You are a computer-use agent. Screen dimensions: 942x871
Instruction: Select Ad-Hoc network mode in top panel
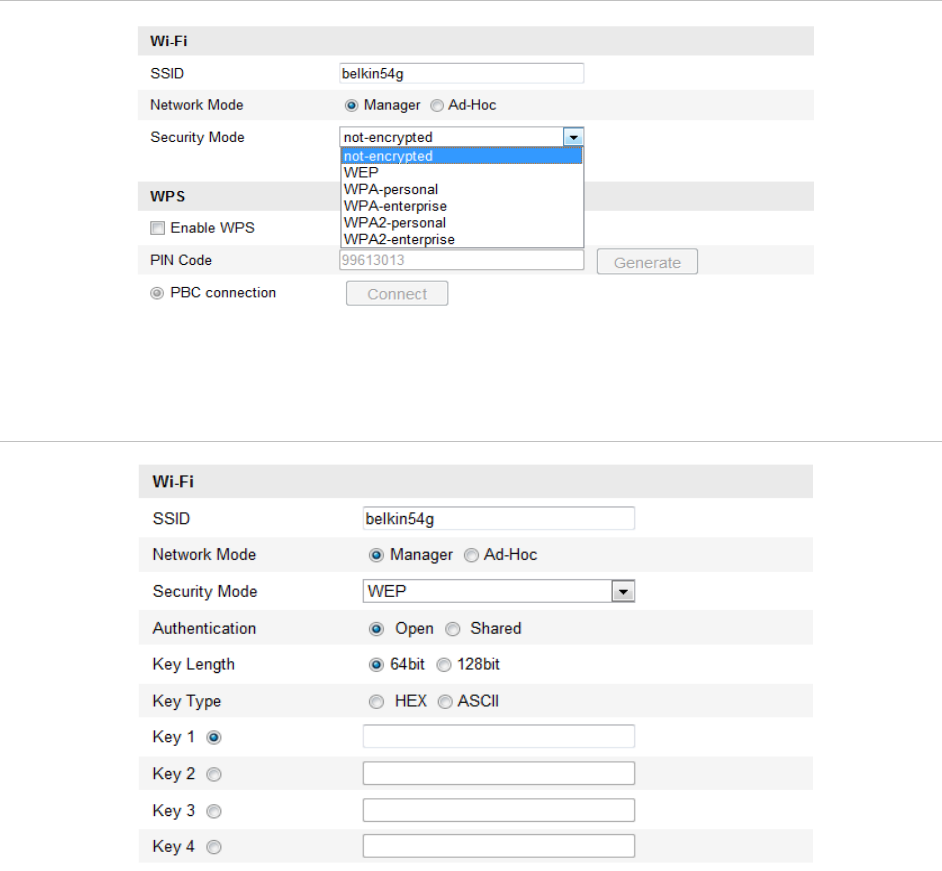click(437, 106)
